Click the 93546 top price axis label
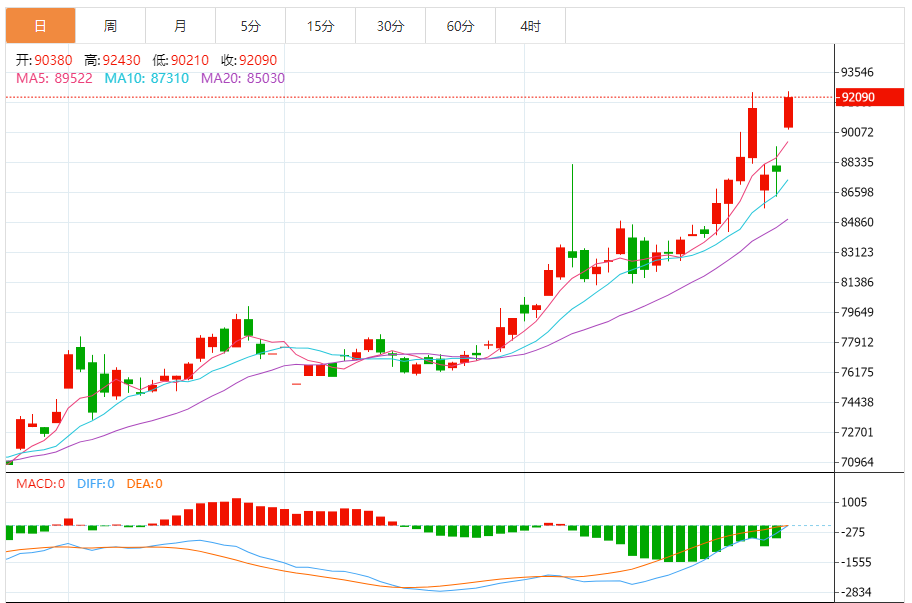 (858, 73)
